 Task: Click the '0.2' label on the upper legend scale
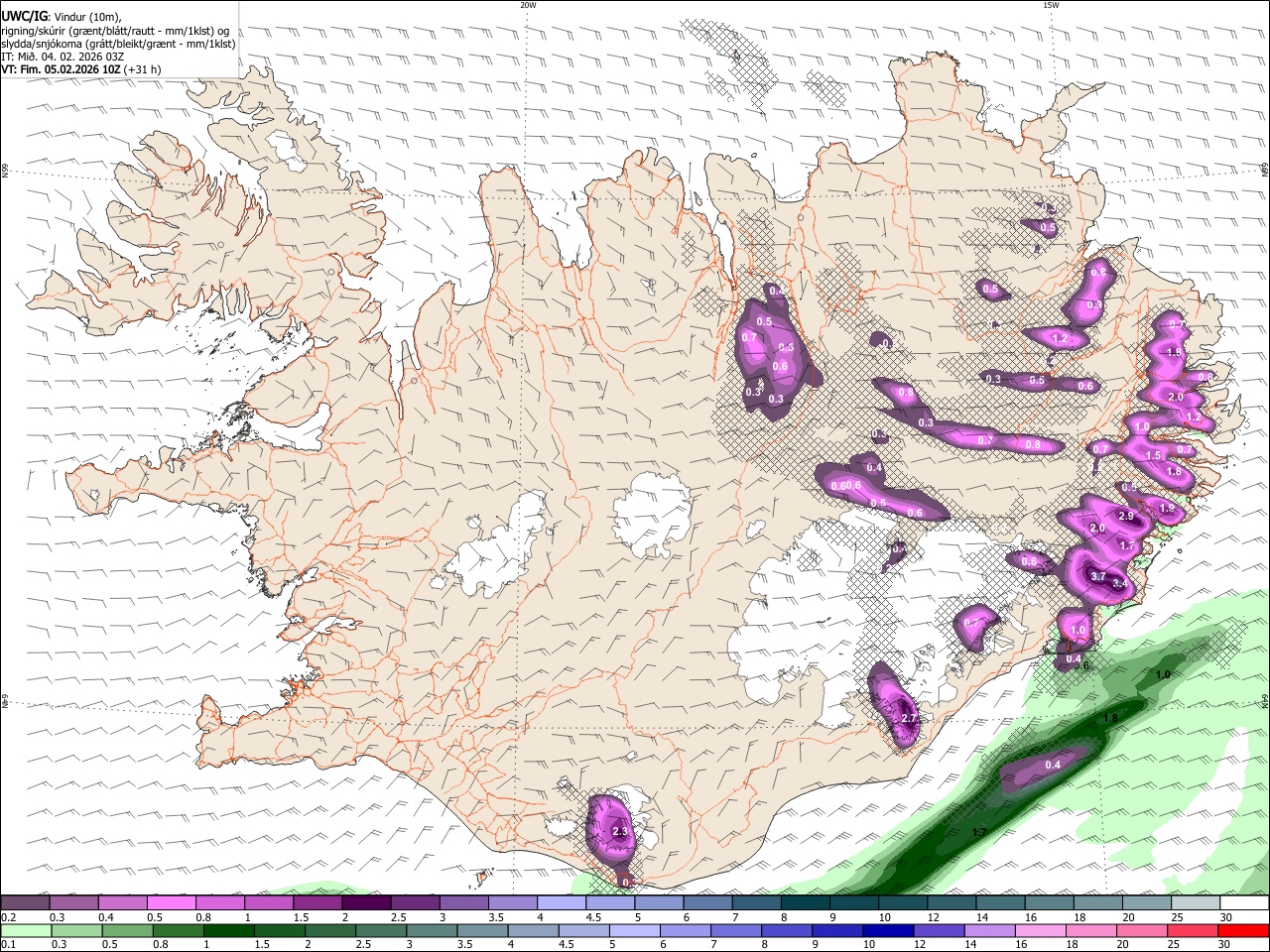[9, 917]
